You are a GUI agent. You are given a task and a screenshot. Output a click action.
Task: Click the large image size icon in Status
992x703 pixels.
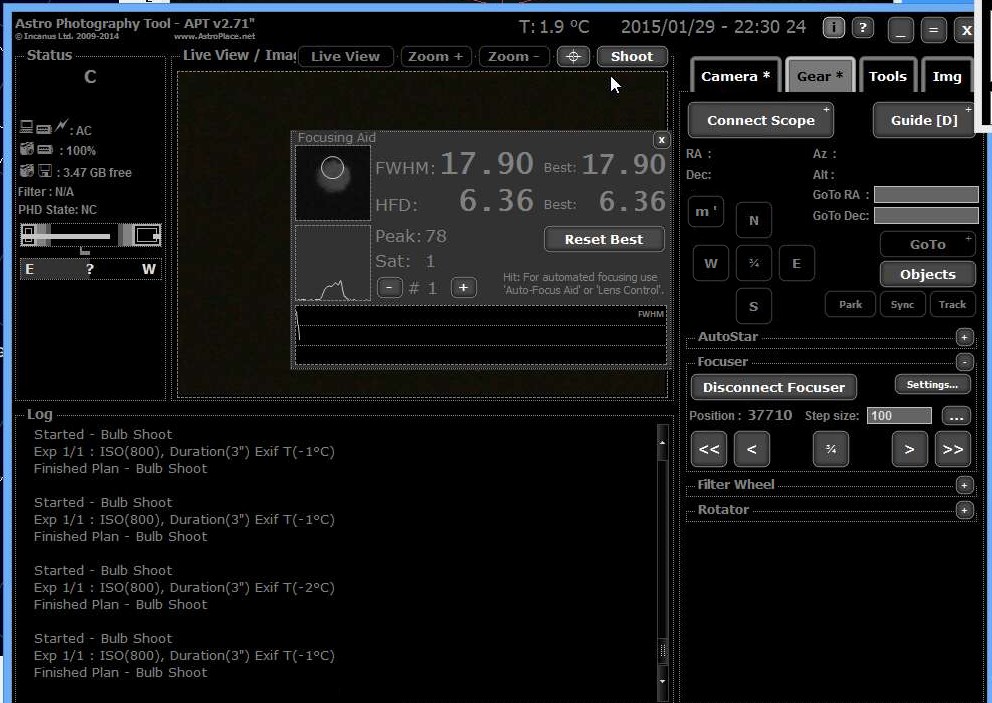click(147, 235)
